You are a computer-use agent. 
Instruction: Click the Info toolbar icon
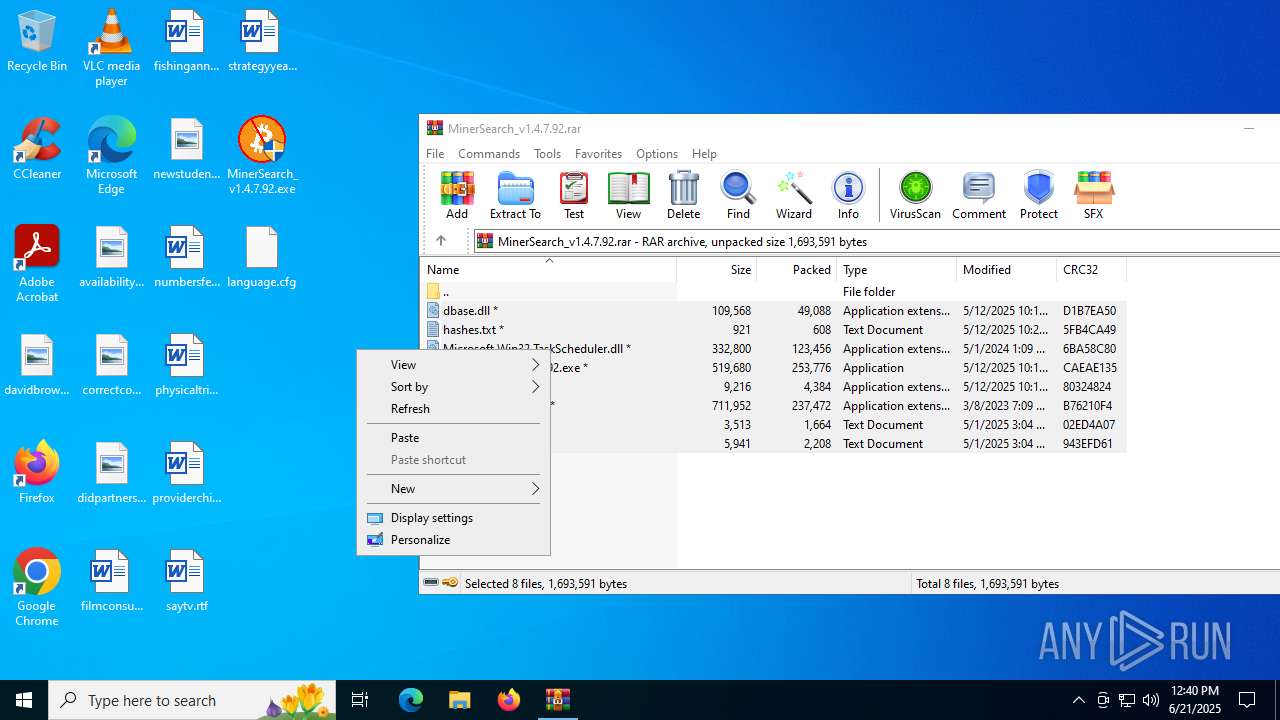coord(848,195)
